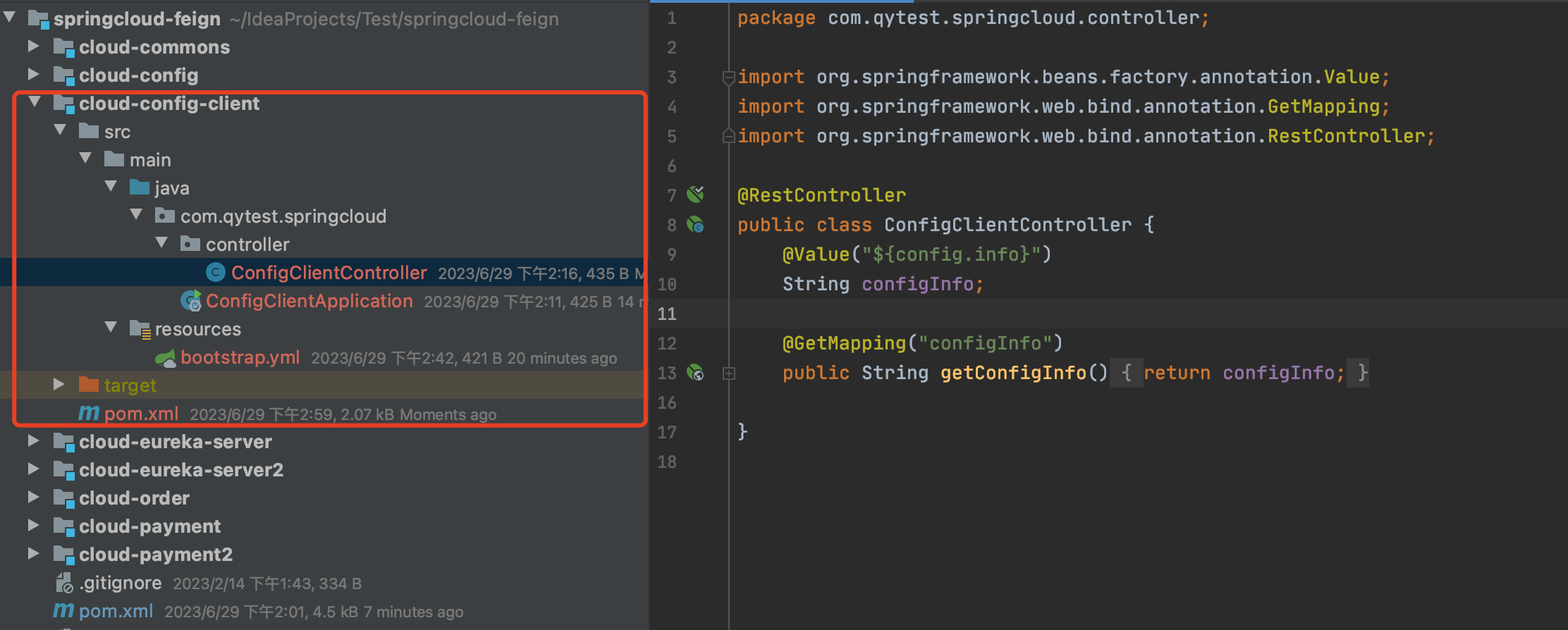Viewport: 1568px width, 630px height.
Task: Click the orange target folder icon
Action: tap(89, 385)
